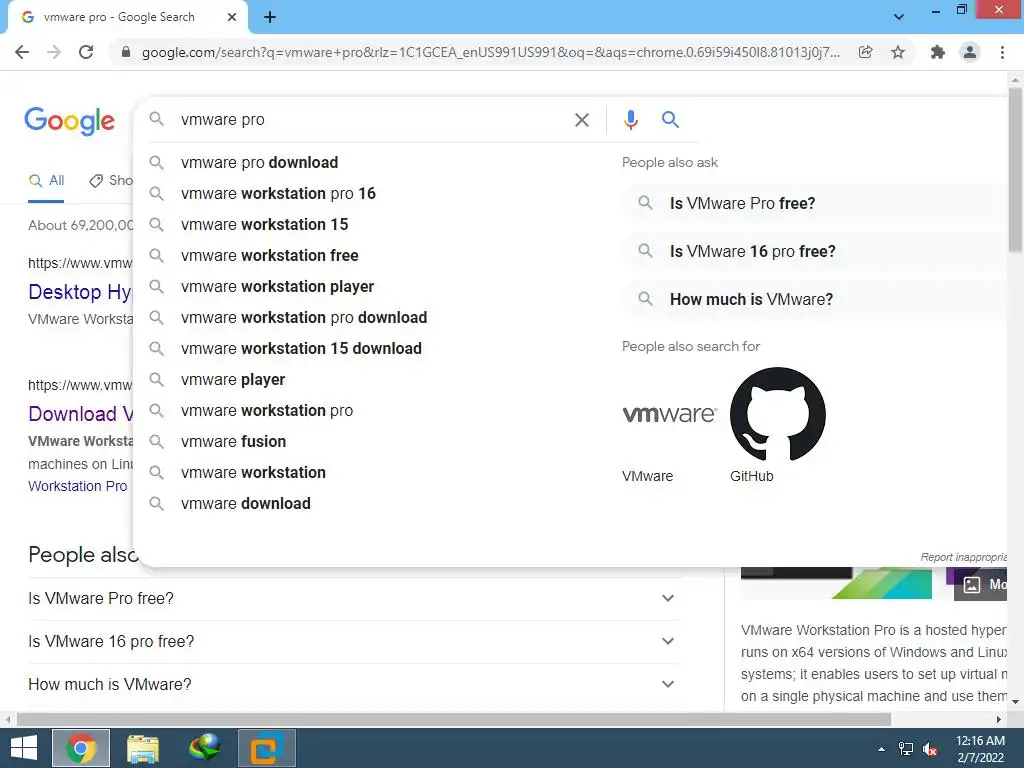Reload the current page
Screen dimensions: 1024x768
[86, 52]
